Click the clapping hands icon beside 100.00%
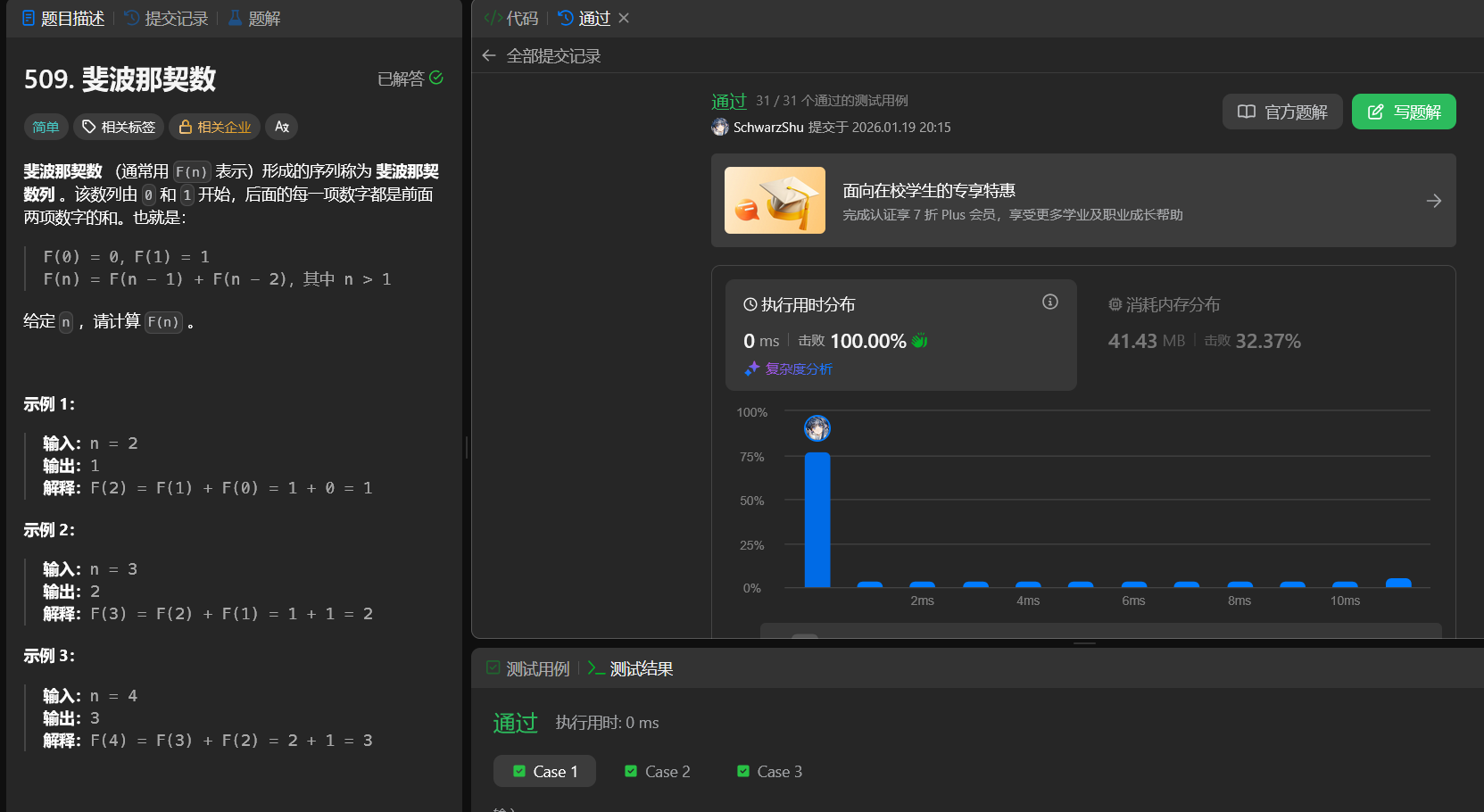This screenshot has height=812, width=1484. [x=919, y=341]
